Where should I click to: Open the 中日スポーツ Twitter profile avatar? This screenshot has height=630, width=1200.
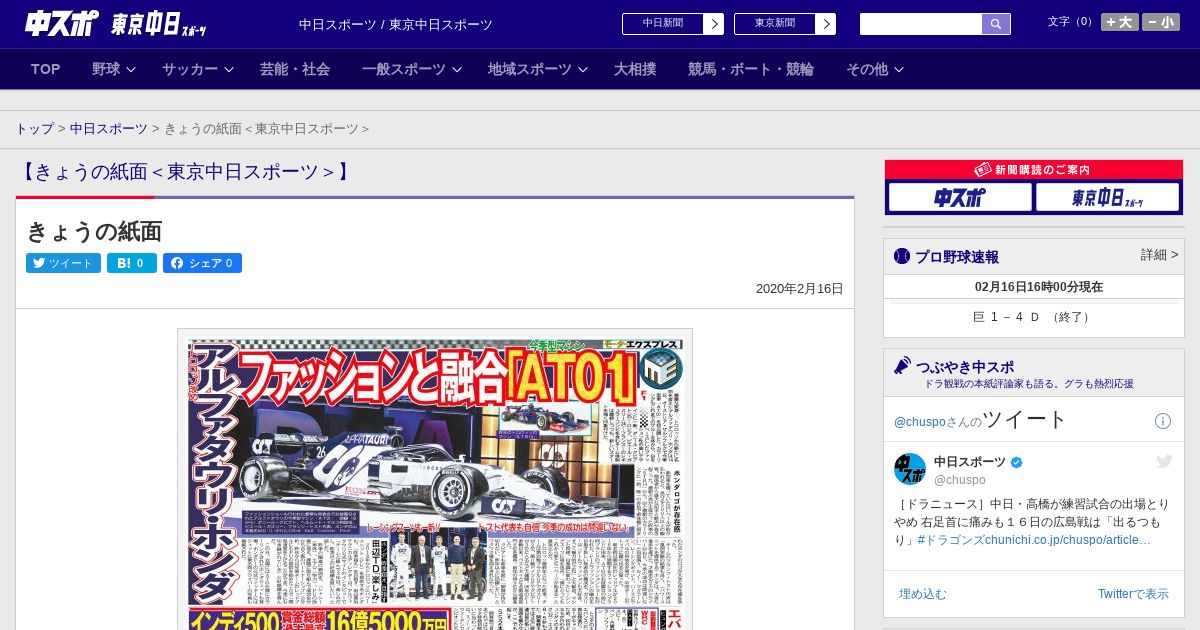point(910,469)
